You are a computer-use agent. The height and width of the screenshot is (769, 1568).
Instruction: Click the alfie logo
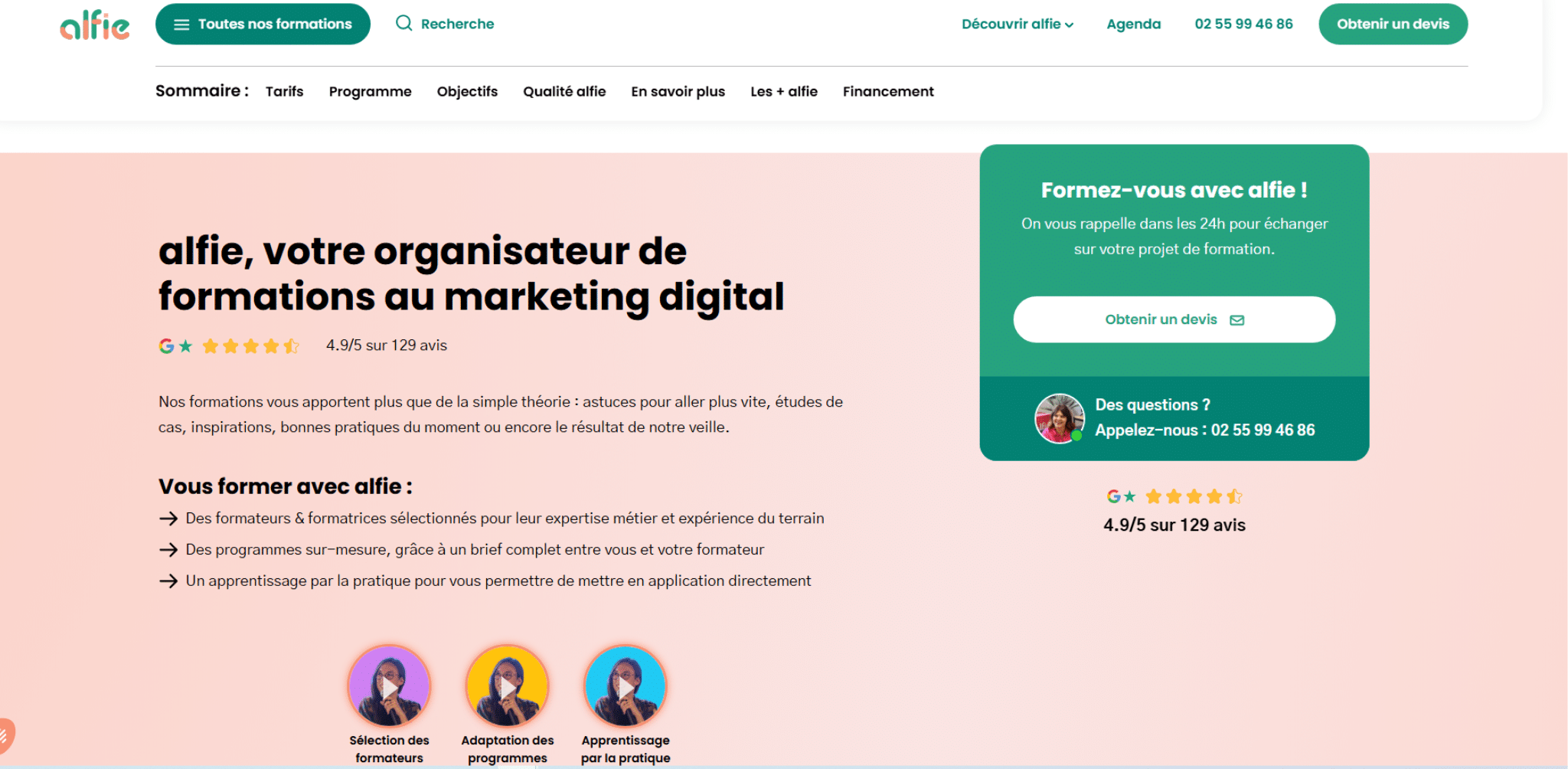(95, 25)
